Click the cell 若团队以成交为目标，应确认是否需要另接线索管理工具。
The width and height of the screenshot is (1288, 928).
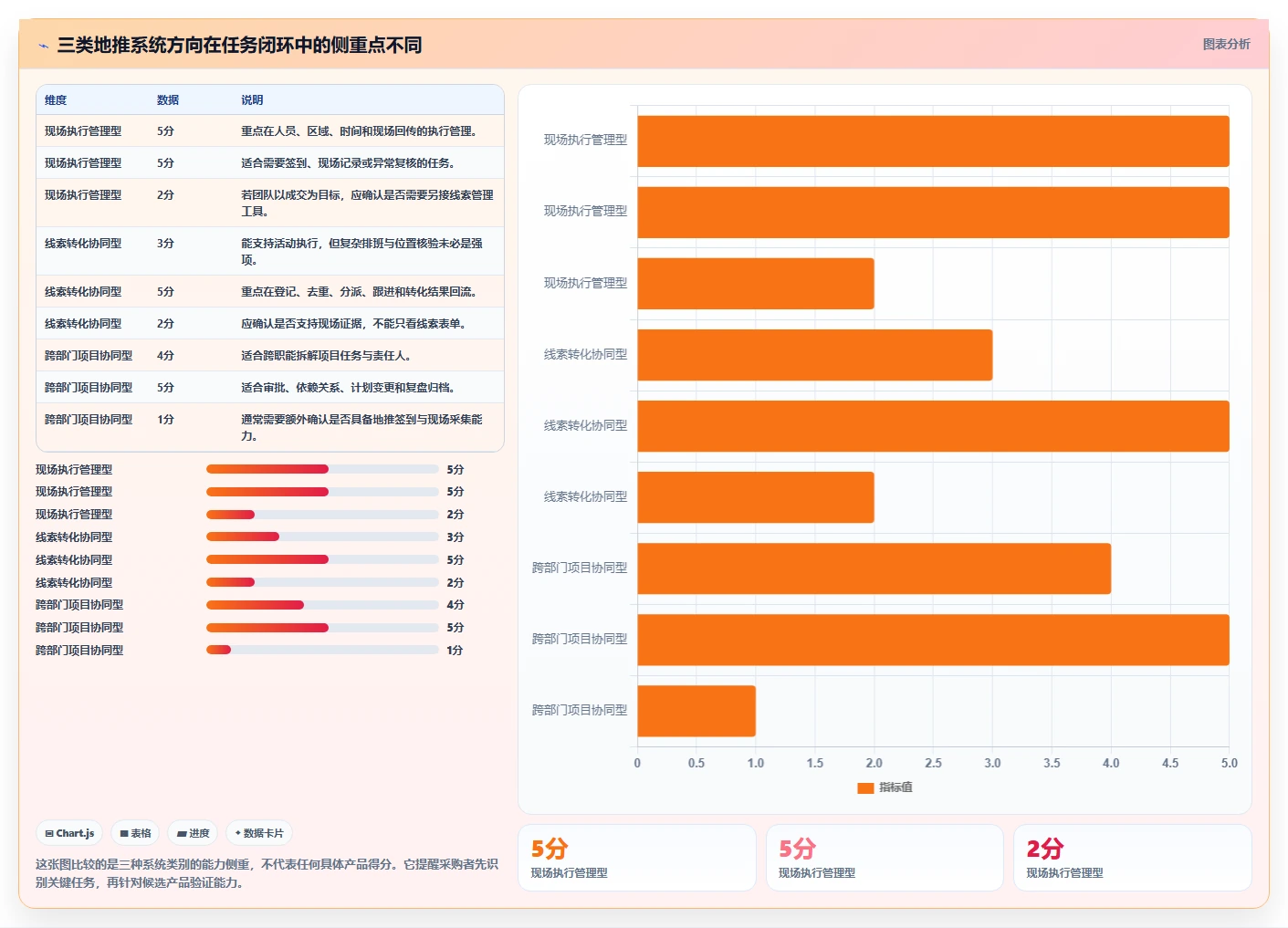pos(367,203)
